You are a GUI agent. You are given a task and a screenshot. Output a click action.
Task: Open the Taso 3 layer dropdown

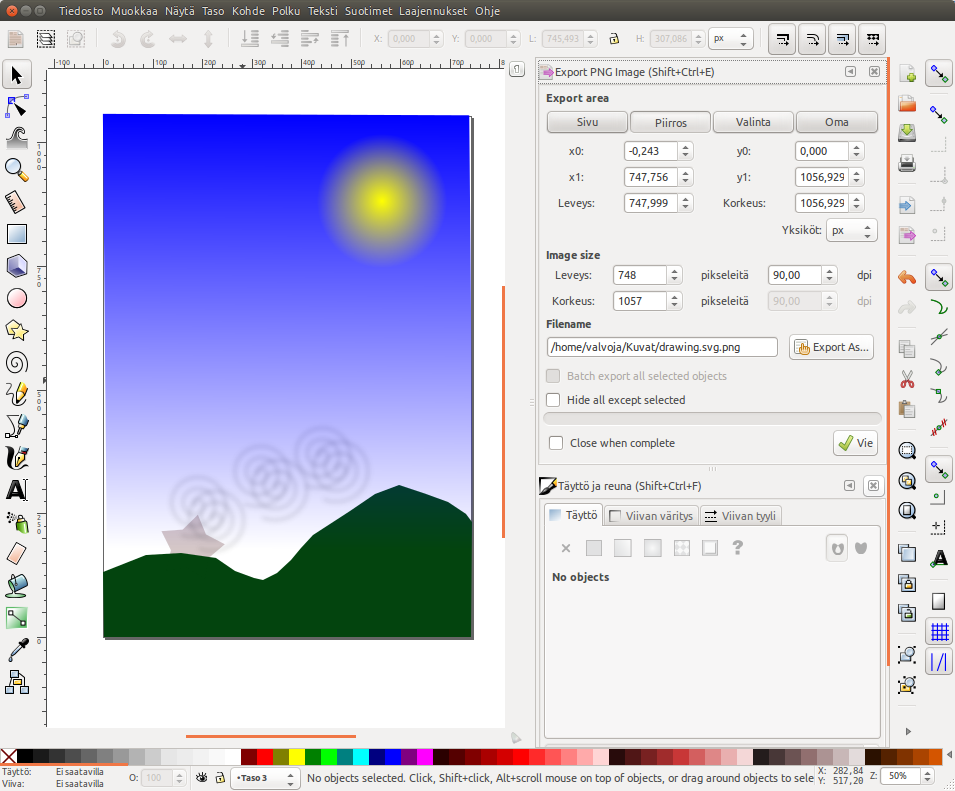pyautogui.click(x=265, y=777)
